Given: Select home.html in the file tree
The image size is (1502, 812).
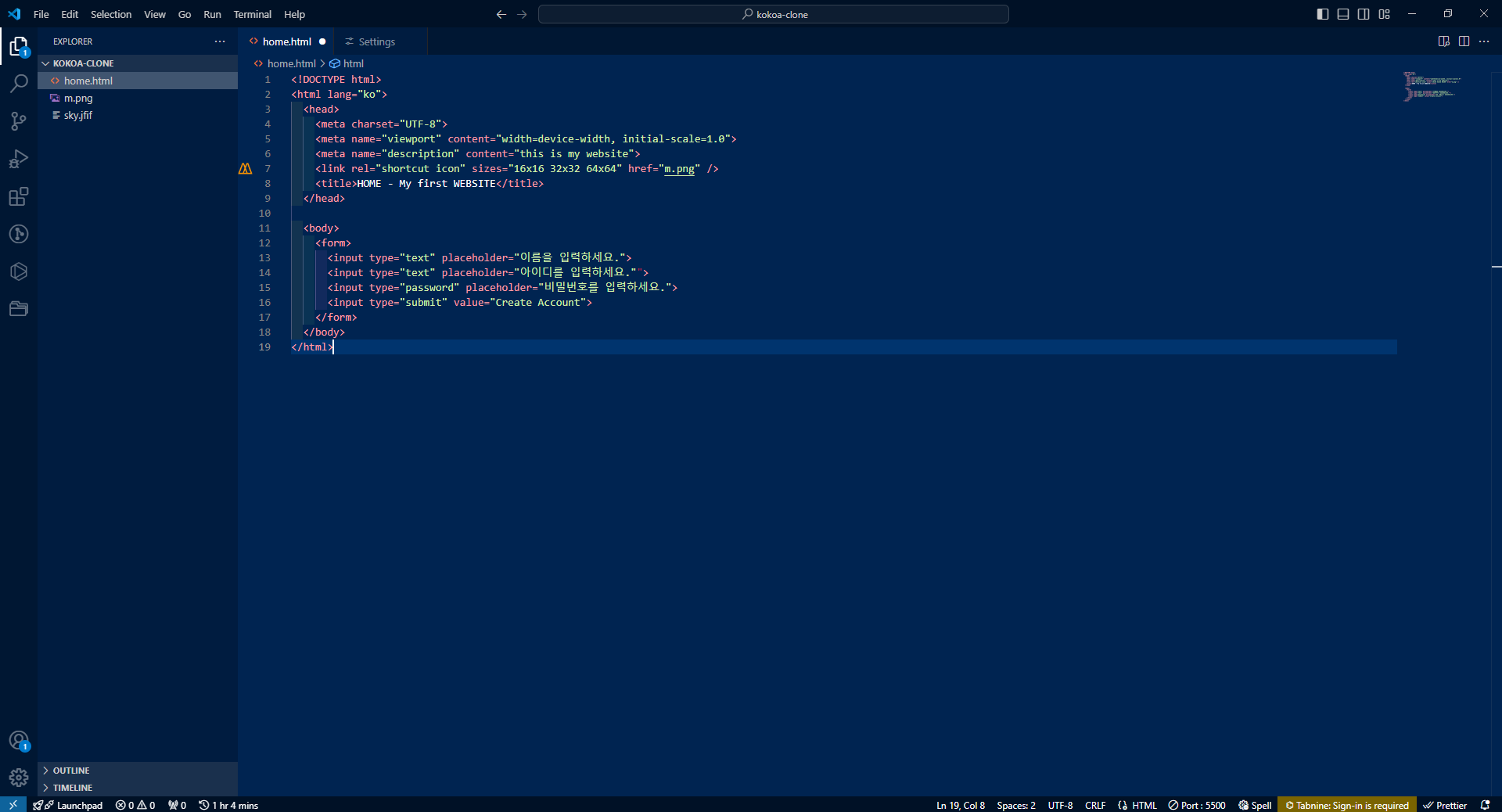Looking at the screenshot, I should coord(138,81).
